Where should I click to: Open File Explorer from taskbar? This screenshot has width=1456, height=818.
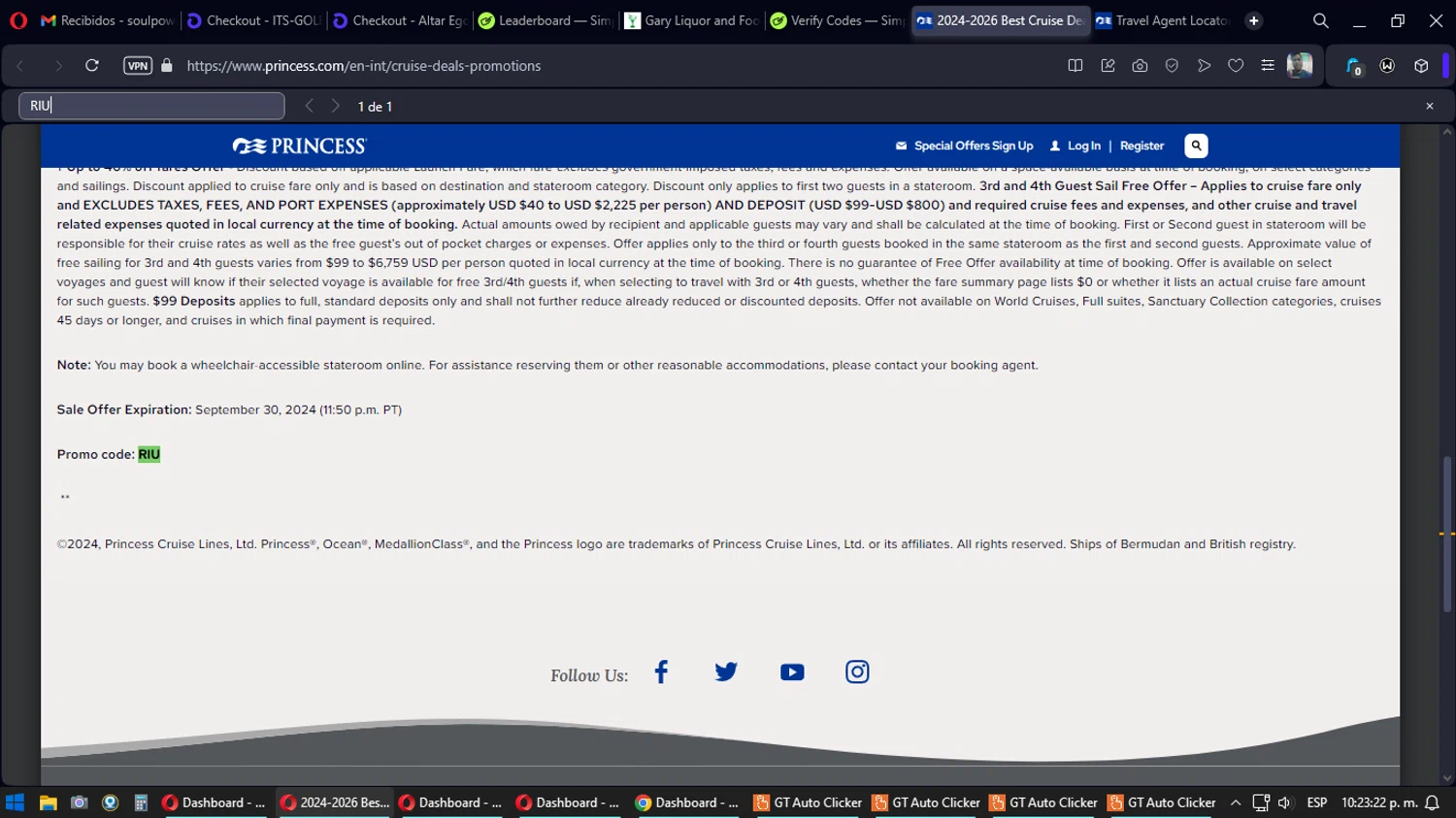click(48, 802)
